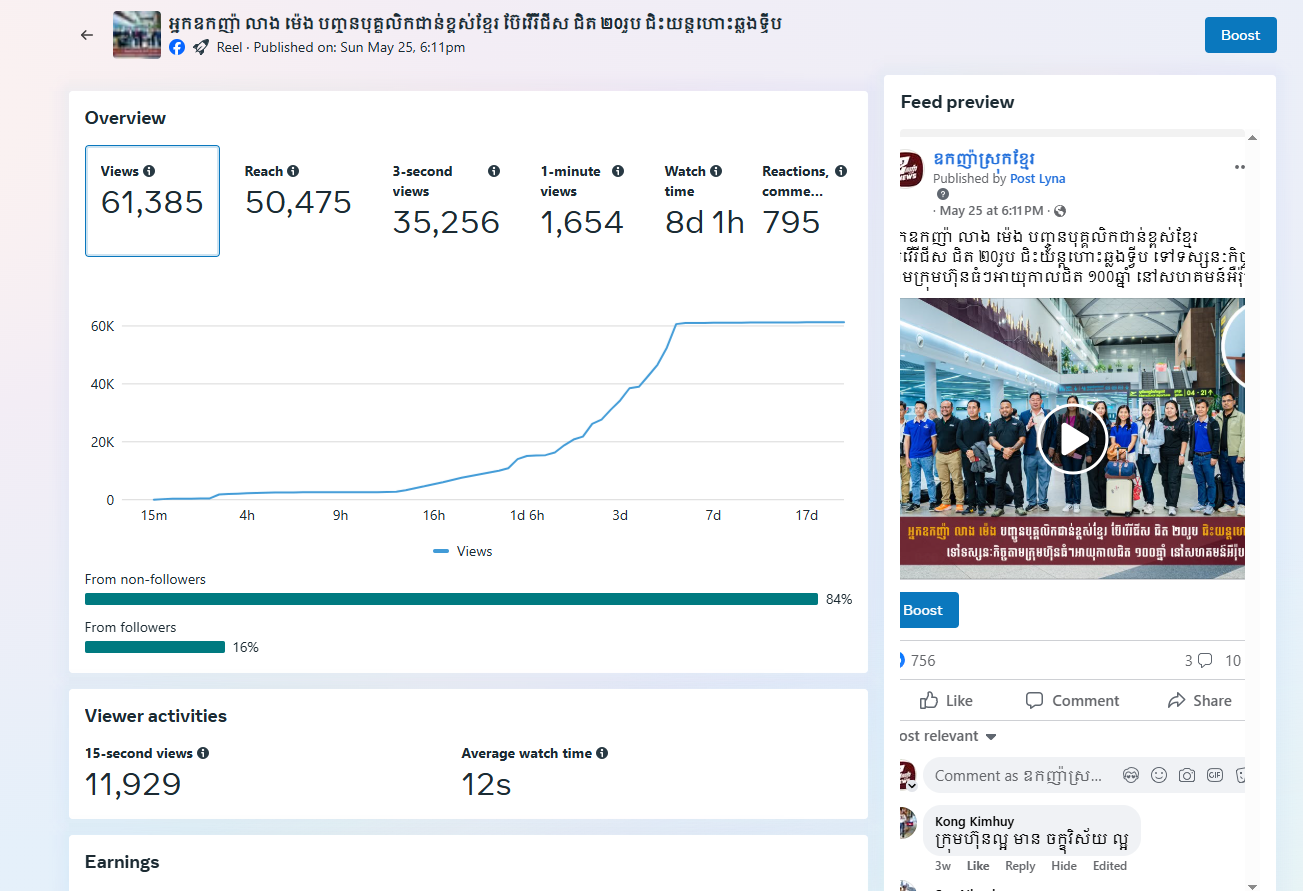Click the info icon beside Average watch time
1303x891 pixels.
coord(602,753)
